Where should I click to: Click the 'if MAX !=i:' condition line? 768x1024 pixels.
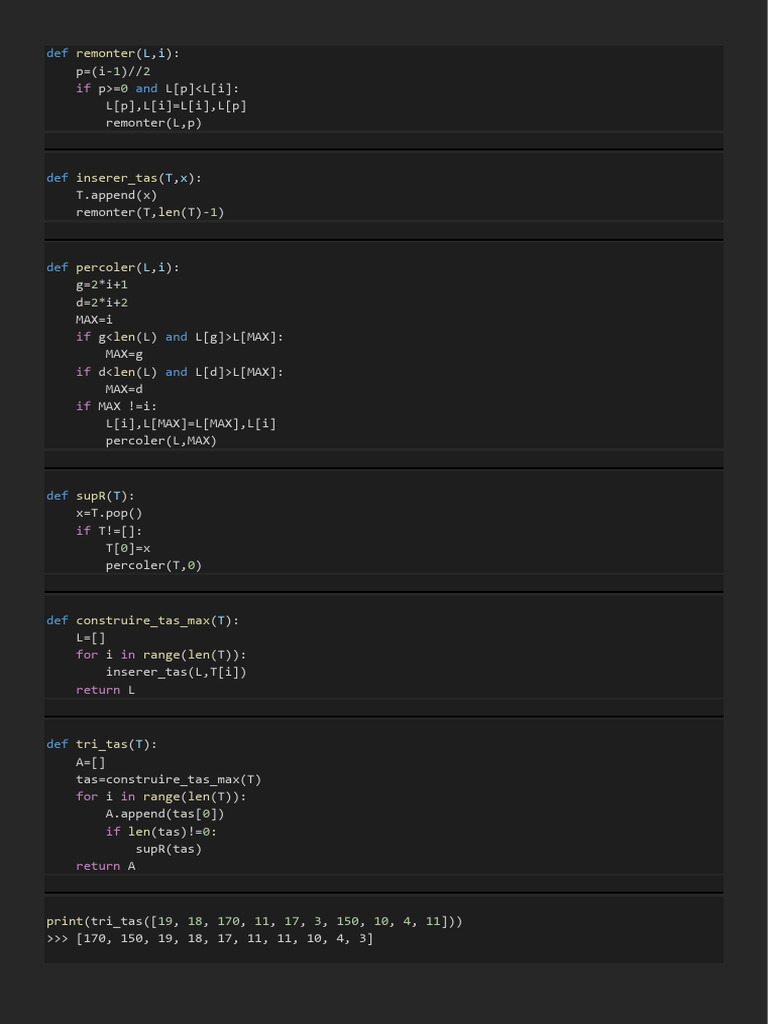116,406
